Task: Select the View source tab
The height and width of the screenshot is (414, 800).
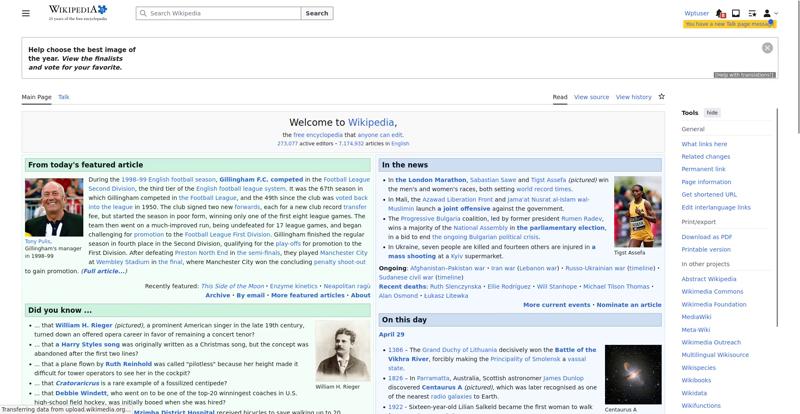Action: coord(591,97)
